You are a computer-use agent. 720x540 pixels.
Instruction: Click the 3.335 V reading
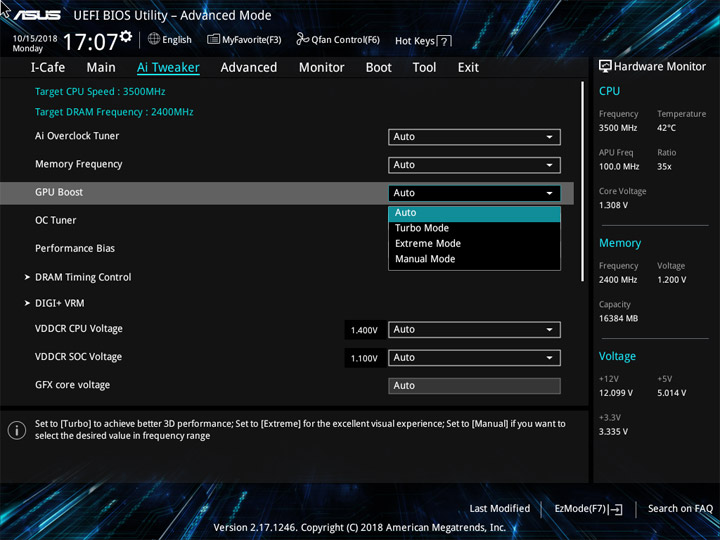pyautogui.click(x=613, y=432)
